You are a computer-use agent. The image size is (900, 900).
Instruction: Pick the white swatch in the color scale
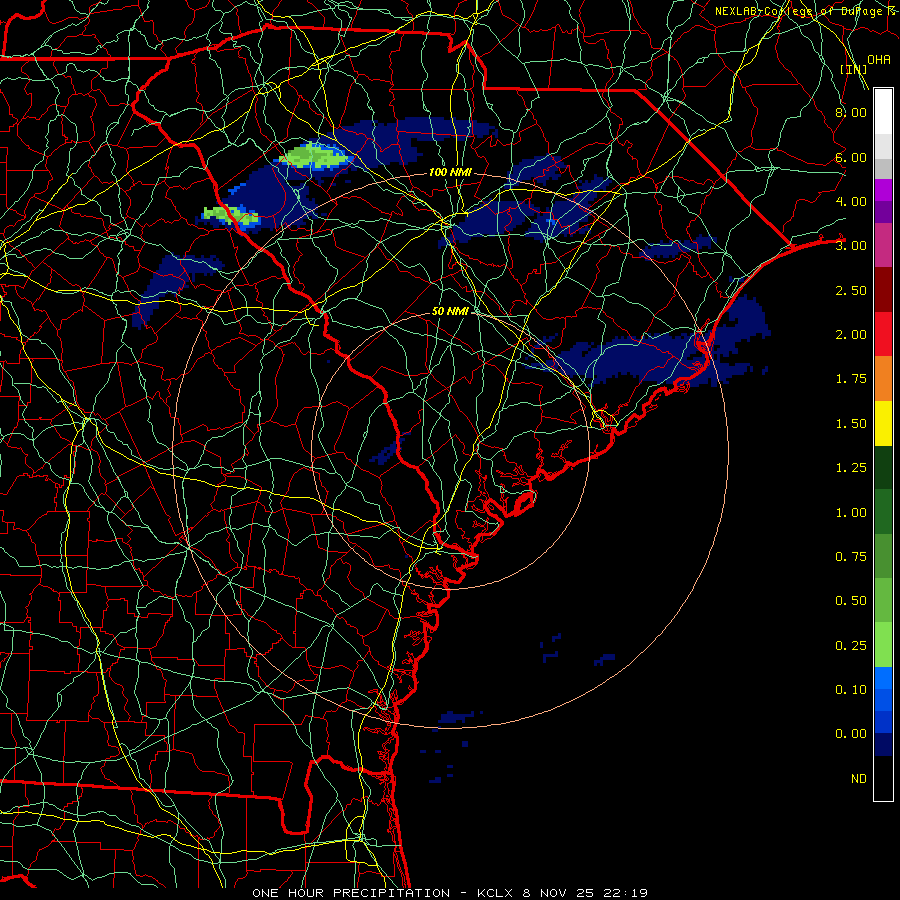pyautogui.click(x=883, y=112)
